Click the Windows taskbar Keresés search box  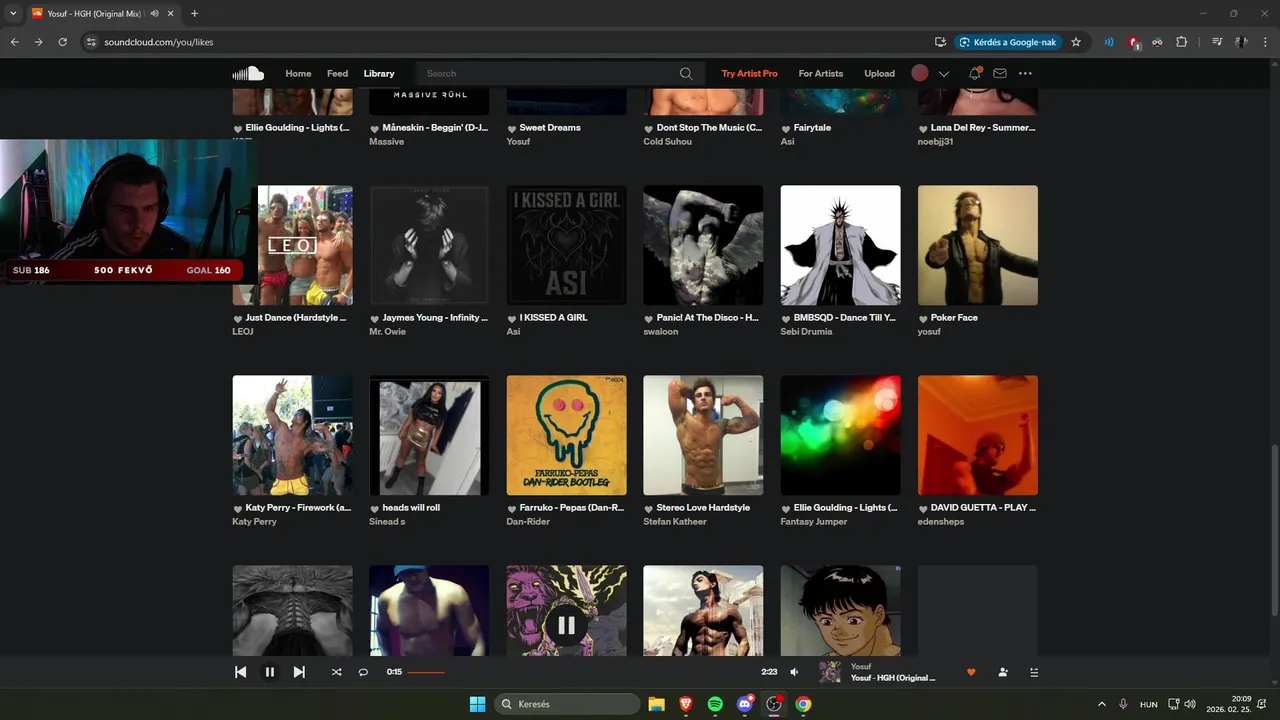(568, 704)
